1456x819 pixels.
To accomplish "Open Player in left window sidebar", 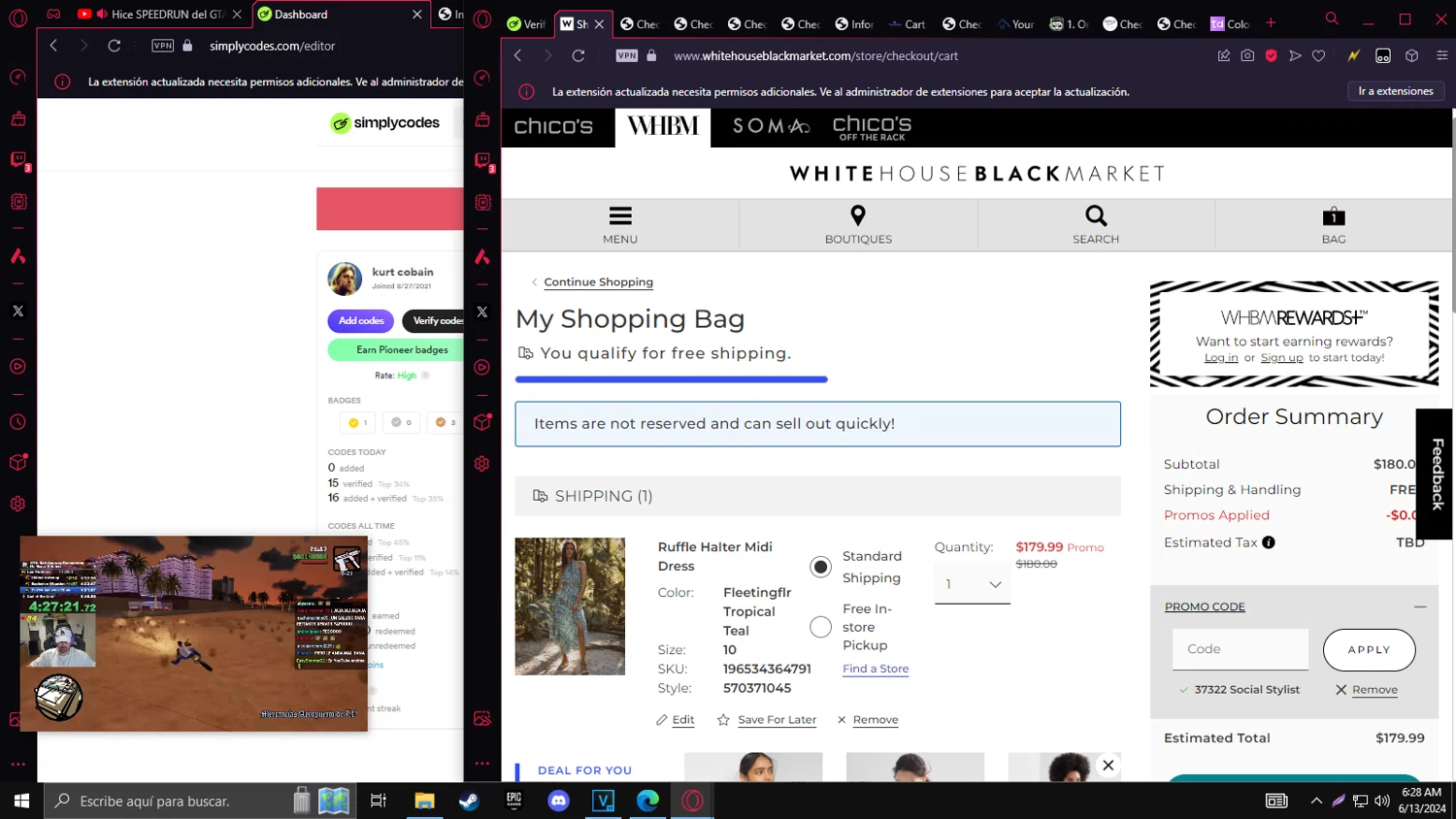I will 17,367.
